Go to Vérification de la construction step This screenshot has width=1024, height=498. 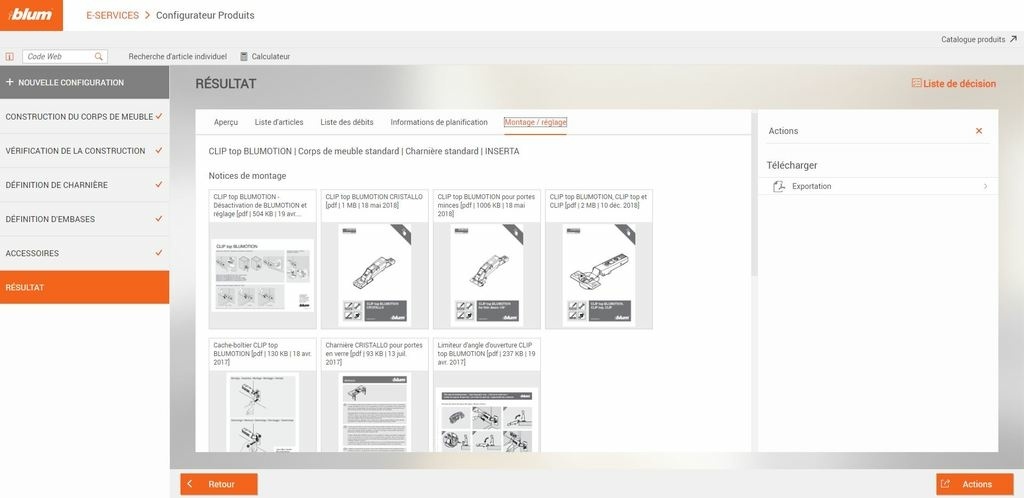pos(84,151)
